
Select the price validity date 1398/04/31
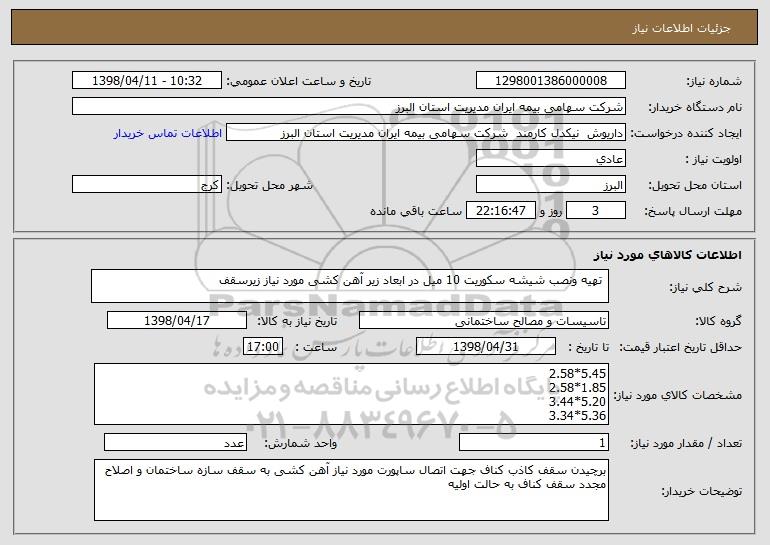point(486,346)
